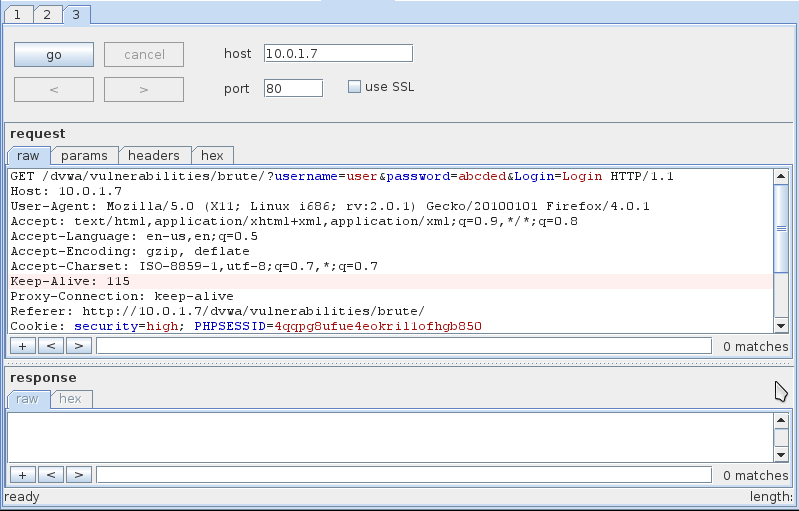Click the Accept-Encoding: gzip, deflate line

130,251
